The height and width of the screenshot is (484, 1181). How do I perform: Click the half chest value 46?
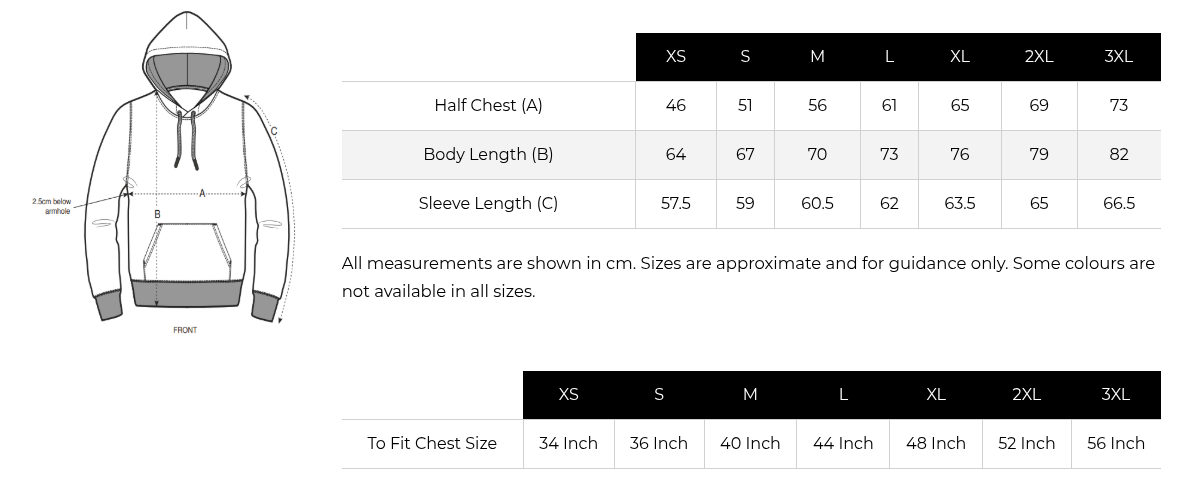click(676, 105)
